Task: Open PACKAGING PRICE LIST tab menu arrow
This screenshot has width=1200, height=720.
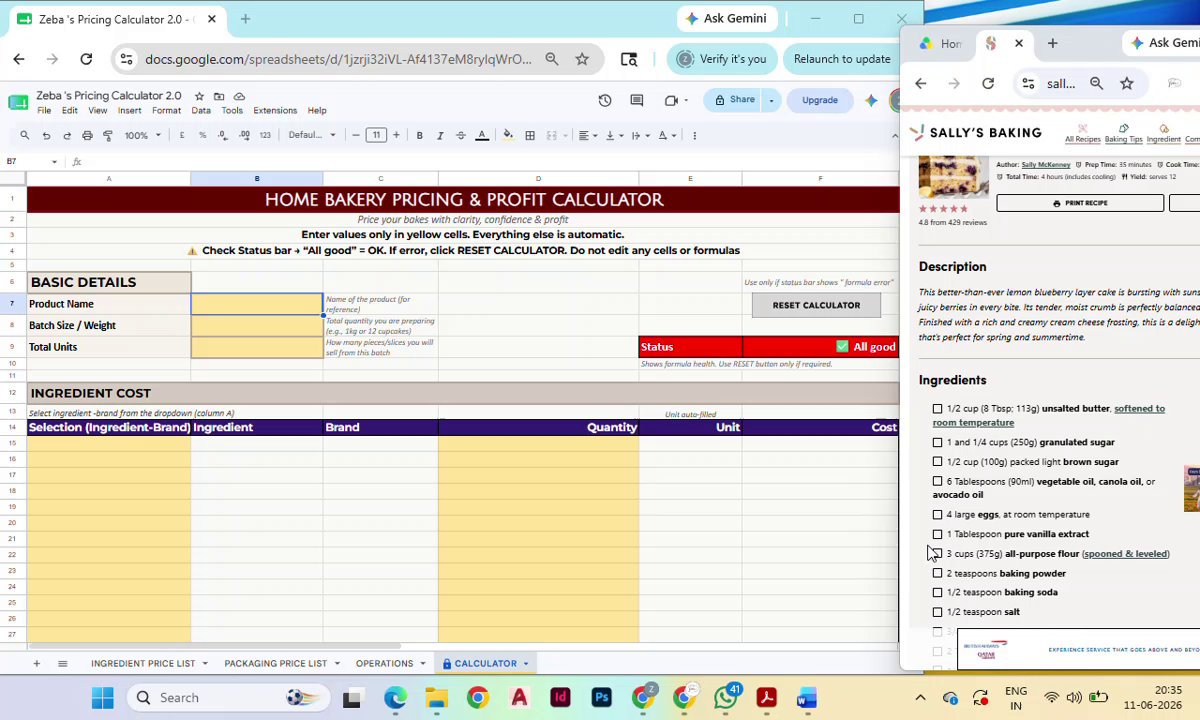Action: pos(337,663)
